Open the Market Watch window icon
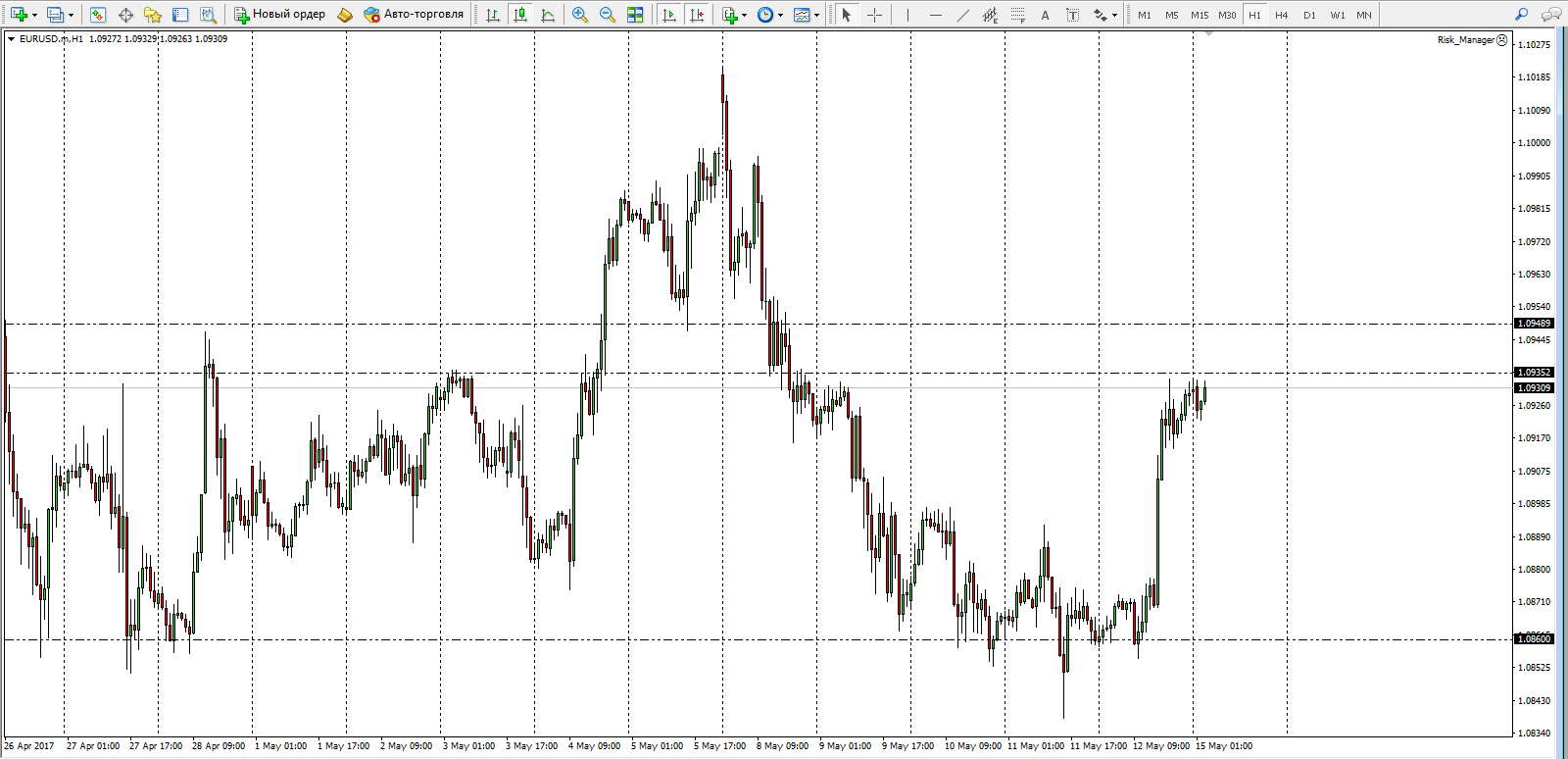The image size is (1568, 759). 98,15
